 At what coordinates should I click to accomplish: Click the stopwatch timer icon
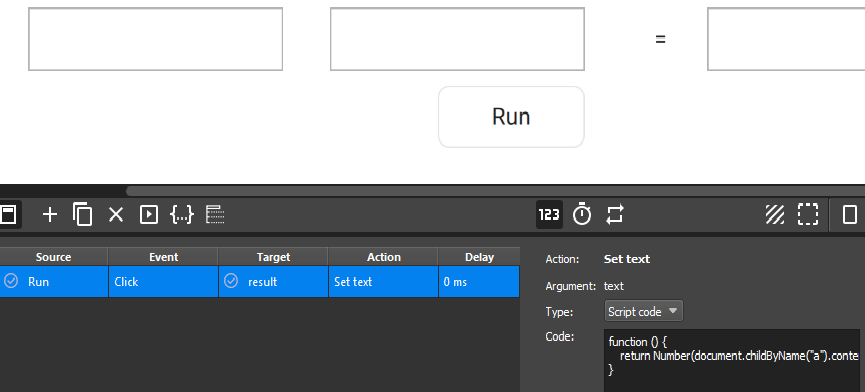[x=582, y=214]
